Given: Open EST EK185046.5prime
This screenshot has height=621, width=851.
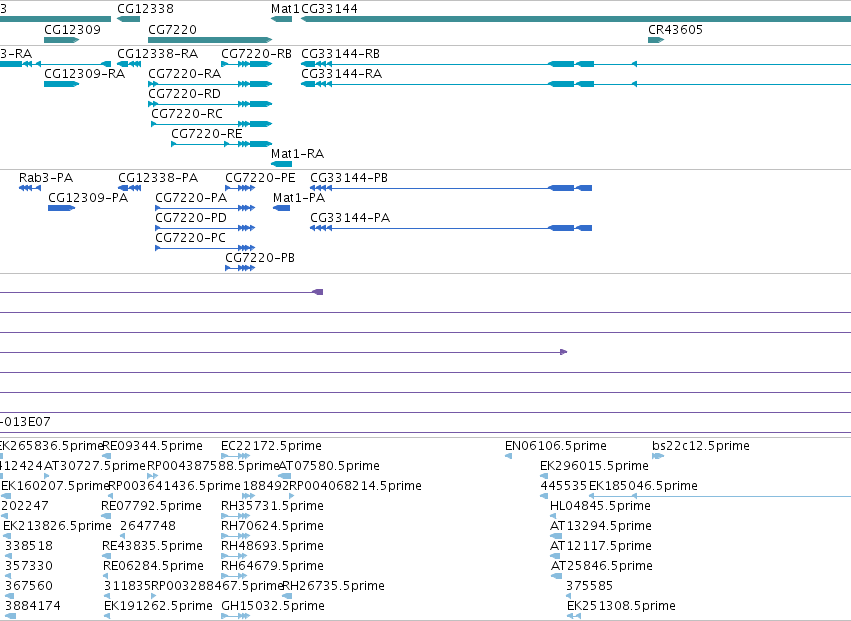Looking at the screenshot, I should (x=643, y=486).
